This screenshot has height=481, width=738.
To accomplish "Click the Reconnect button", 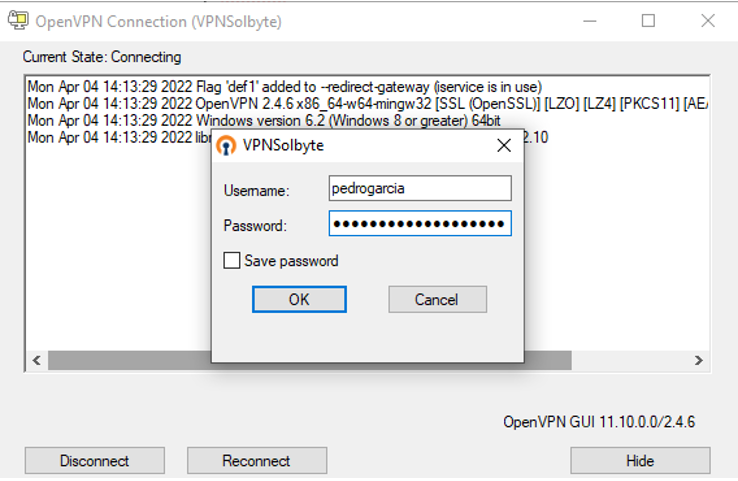I will coord(257,460).
